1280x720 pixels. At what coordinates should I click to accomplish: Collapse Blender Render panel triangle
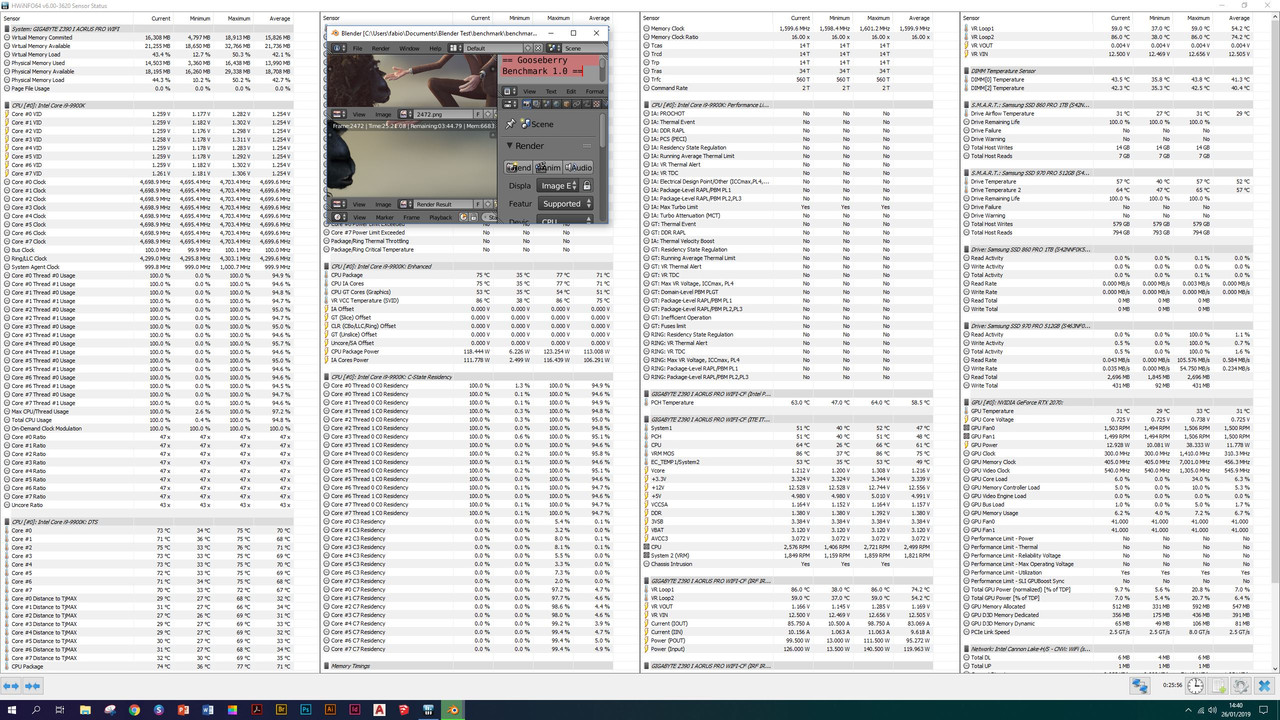(x=509, y=146)
